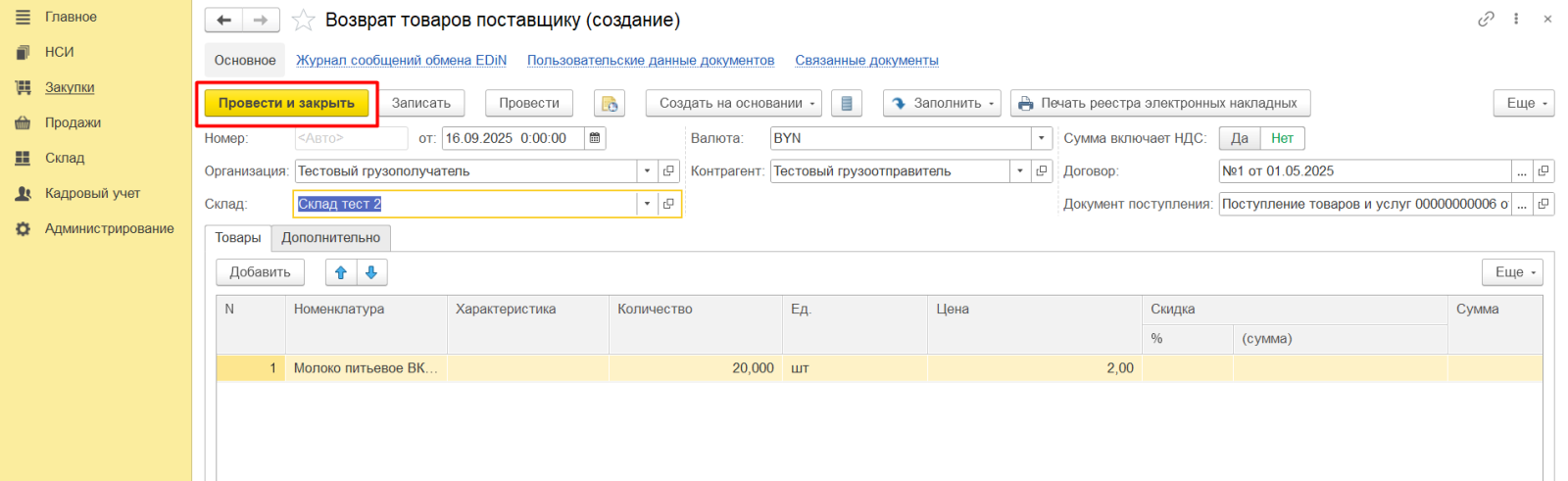Copy link using chain icon
The height and width of the screenshot is (481, 1568).
1486,19
